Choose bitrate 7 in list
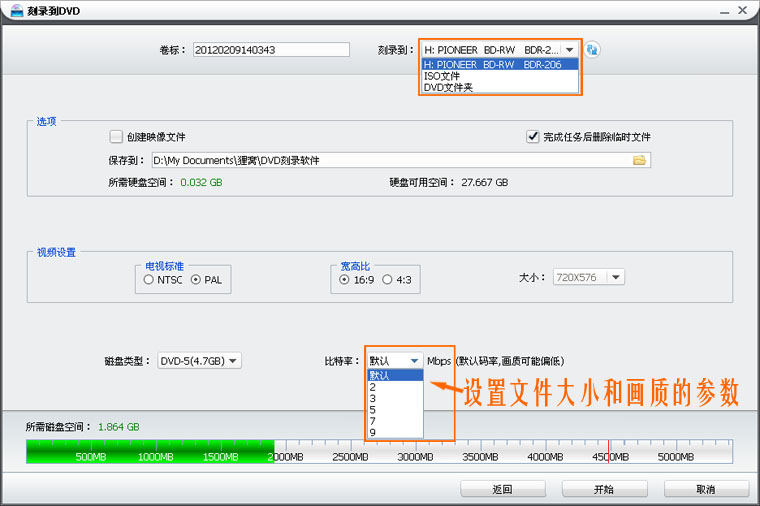Image resolution: width=760 pixels, height=506 pixels. coord(396,421)
